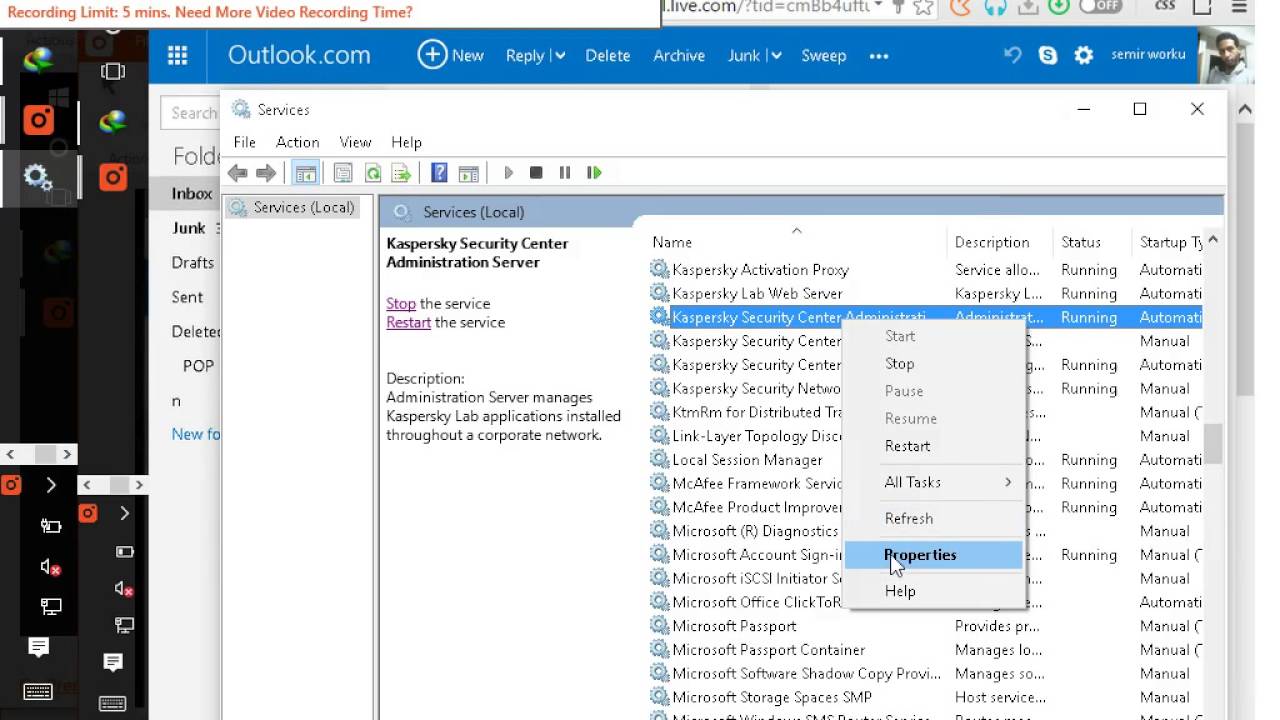Click Archive button in Outlook toolbar
1280x720 pixels.
[679, 56]
